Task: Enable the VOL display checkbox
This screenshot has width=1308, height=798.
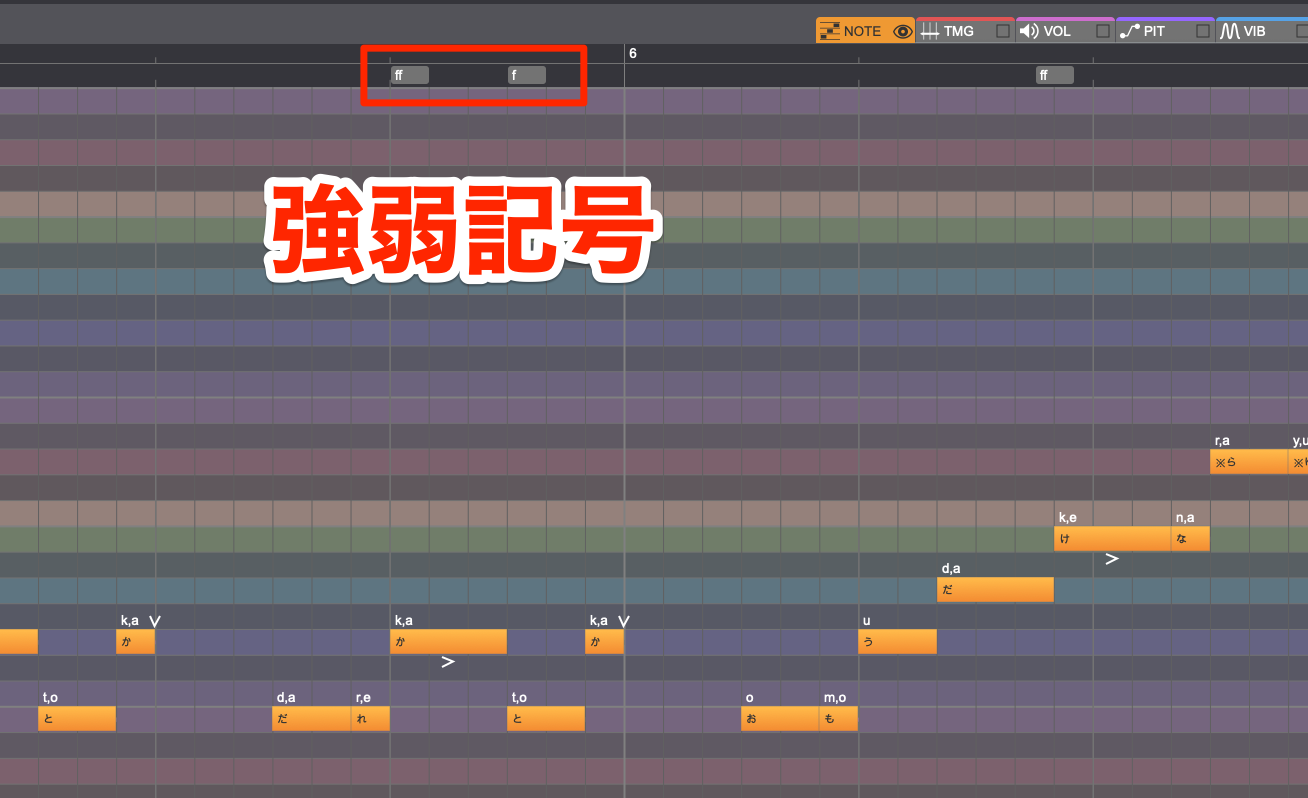Action: click(x=1102, y=31)
